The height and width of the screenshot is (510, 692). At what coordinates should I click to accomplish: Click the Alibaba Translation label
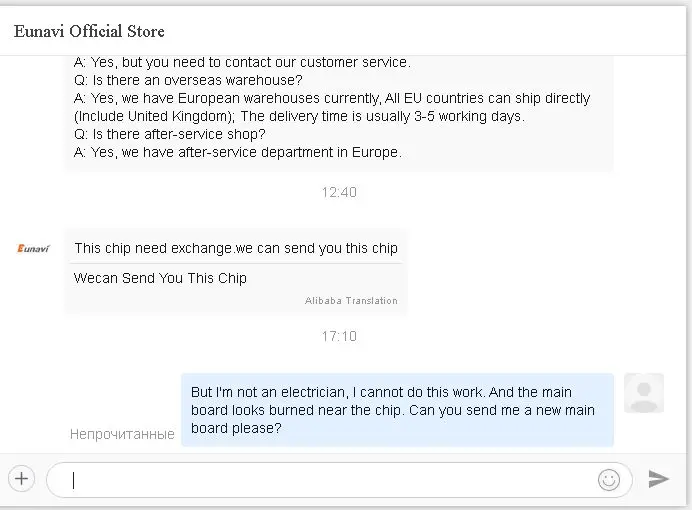(351, 301)
